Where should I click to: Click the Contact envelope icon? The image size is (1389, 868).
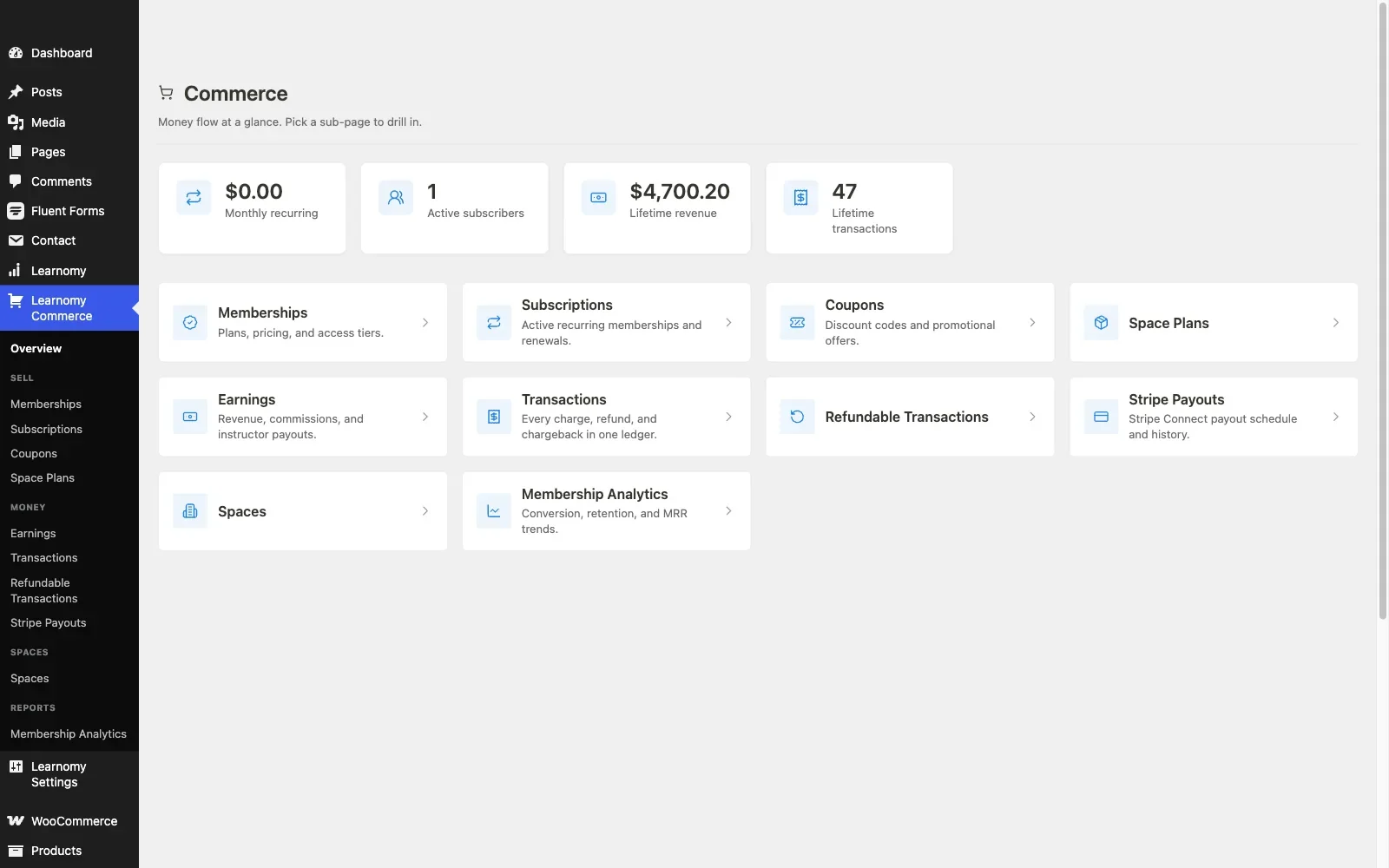[16, 240]
